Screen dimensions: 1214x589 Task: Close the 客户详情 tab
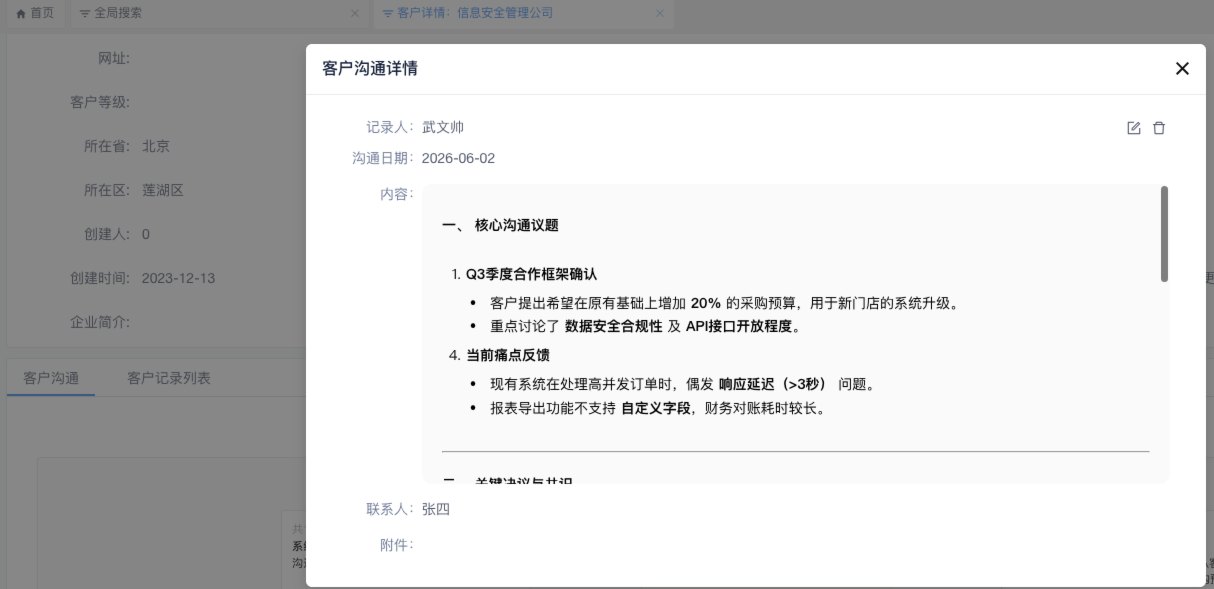pyautogui.click(x=659, y=13)
